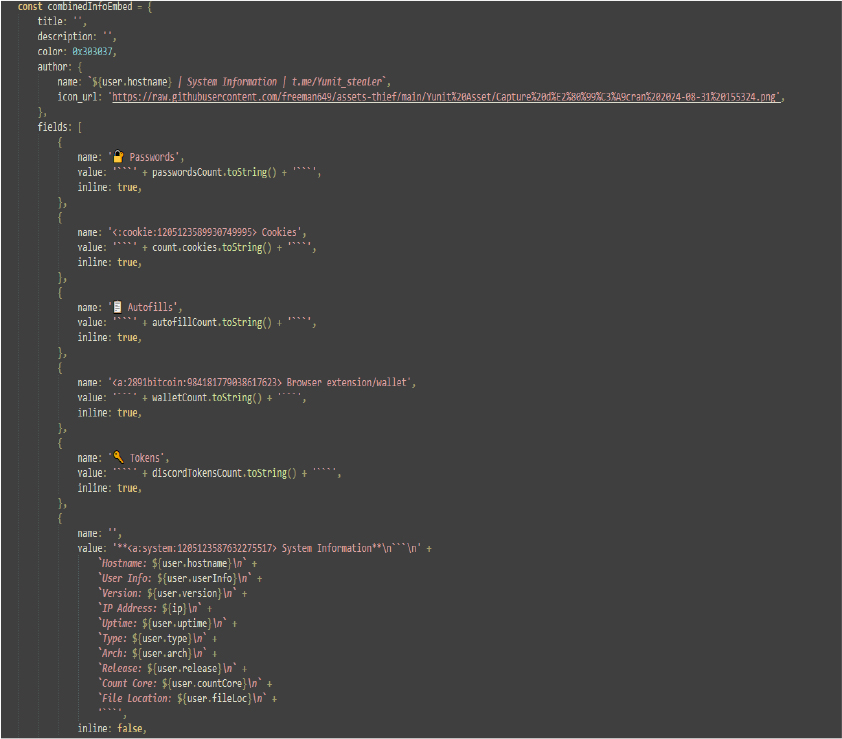This screenshot has width=842, height=739.
Task: Click 'autofillCount.toString()' expression
Action: 212,322
